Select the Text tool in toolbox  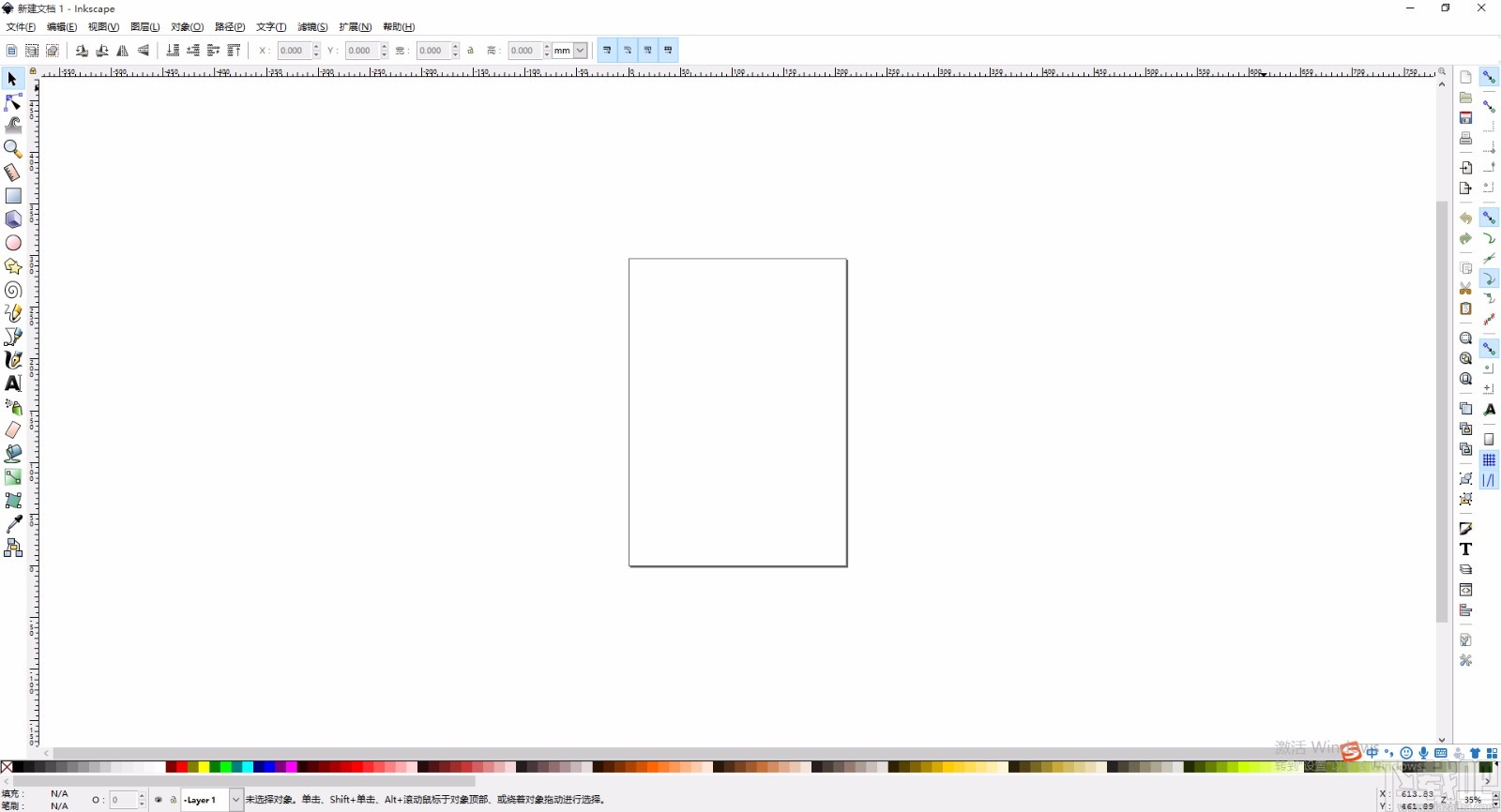coord(13,383)
